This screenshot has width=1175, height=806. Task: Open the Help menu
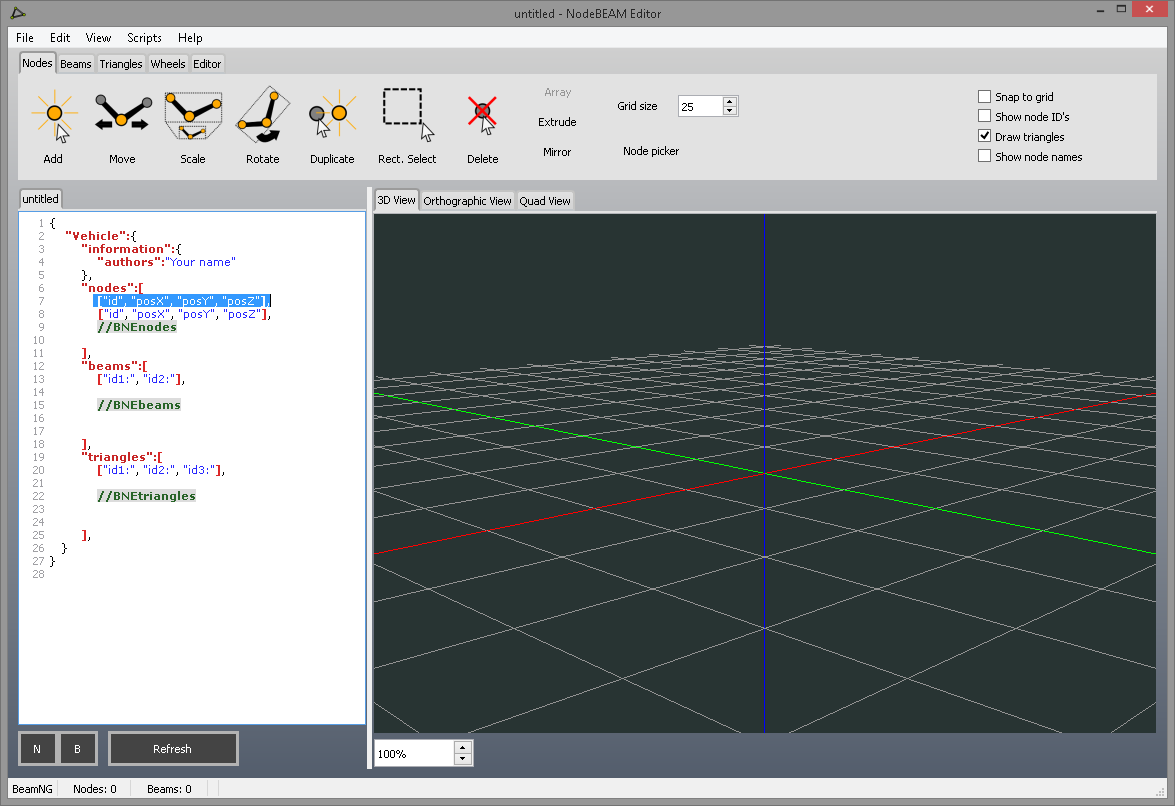190,37
